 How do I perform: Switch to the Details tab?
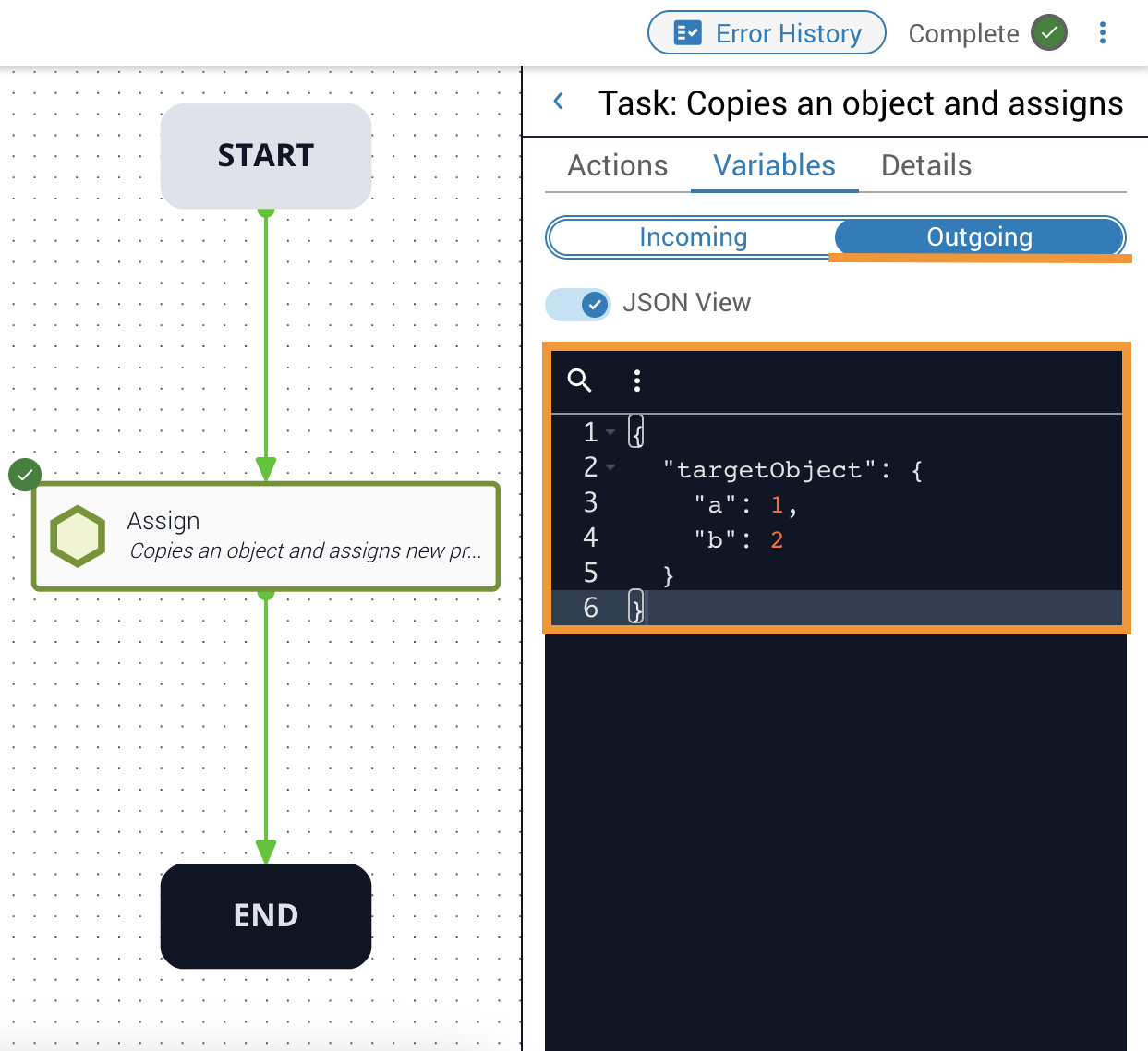[x=925, y=166]
